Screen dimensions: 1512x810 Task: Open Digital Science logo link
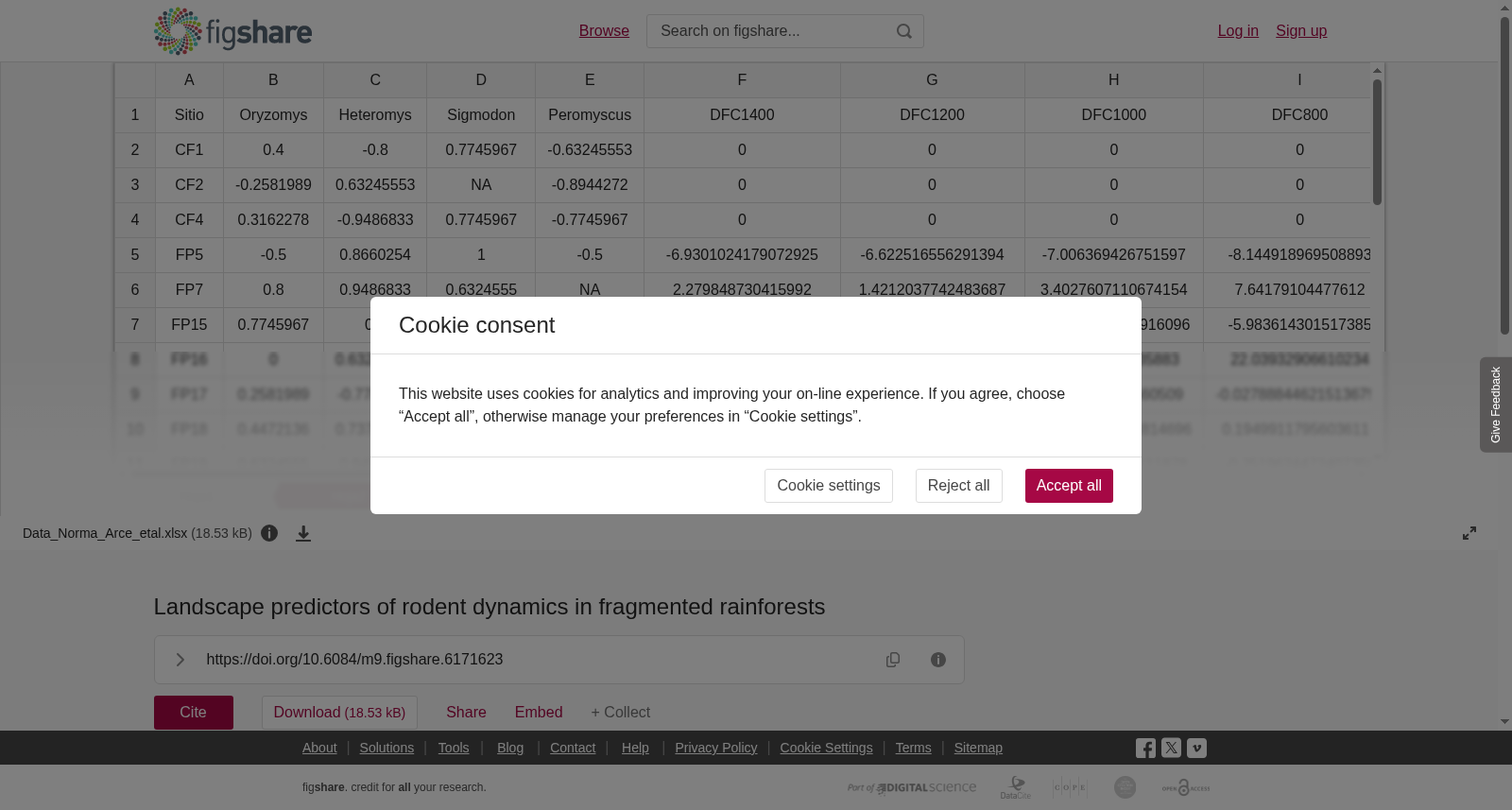[x=912, y=787]
